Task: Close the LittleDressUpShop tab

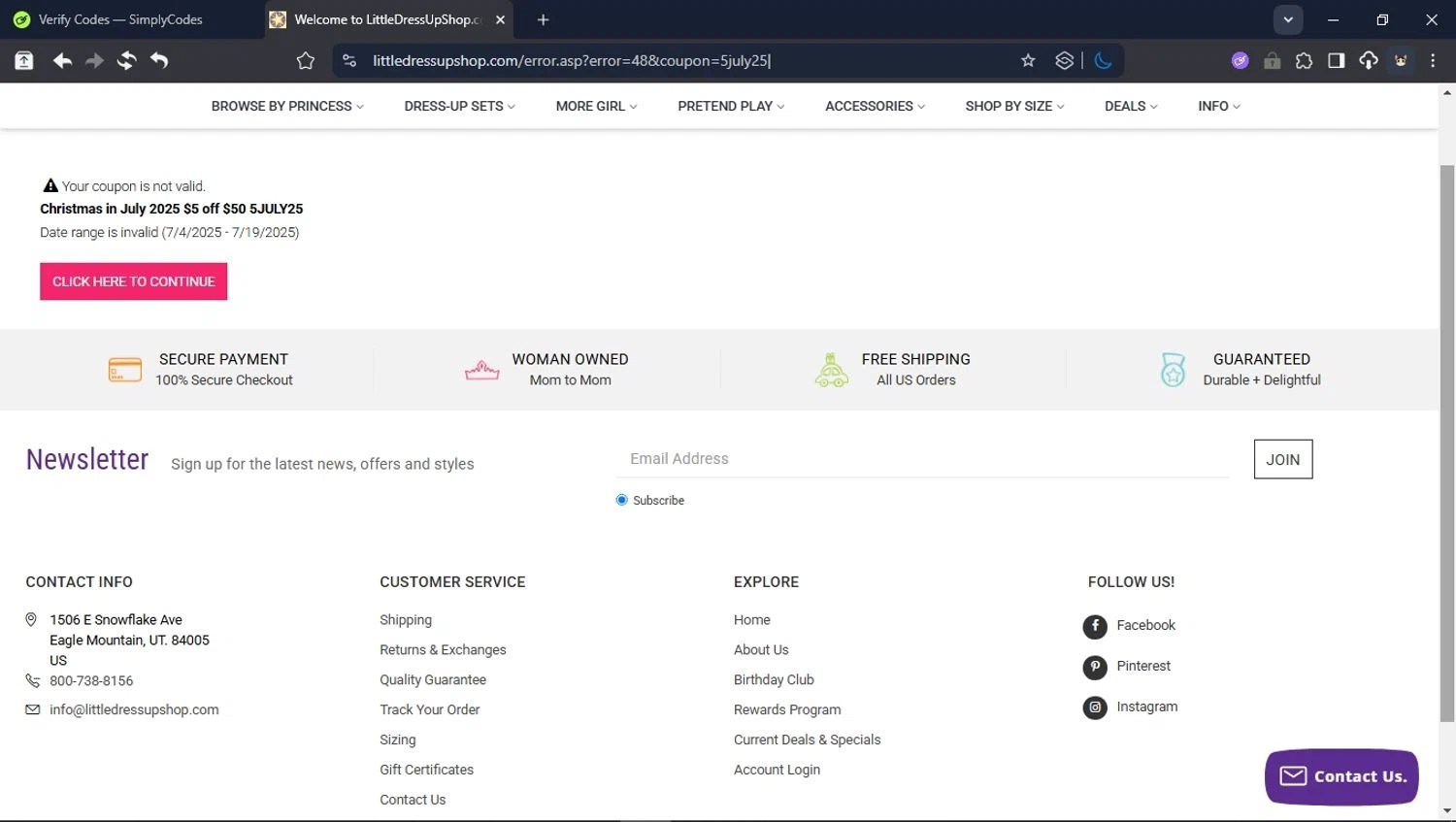Action: click(x=500, y=19)
